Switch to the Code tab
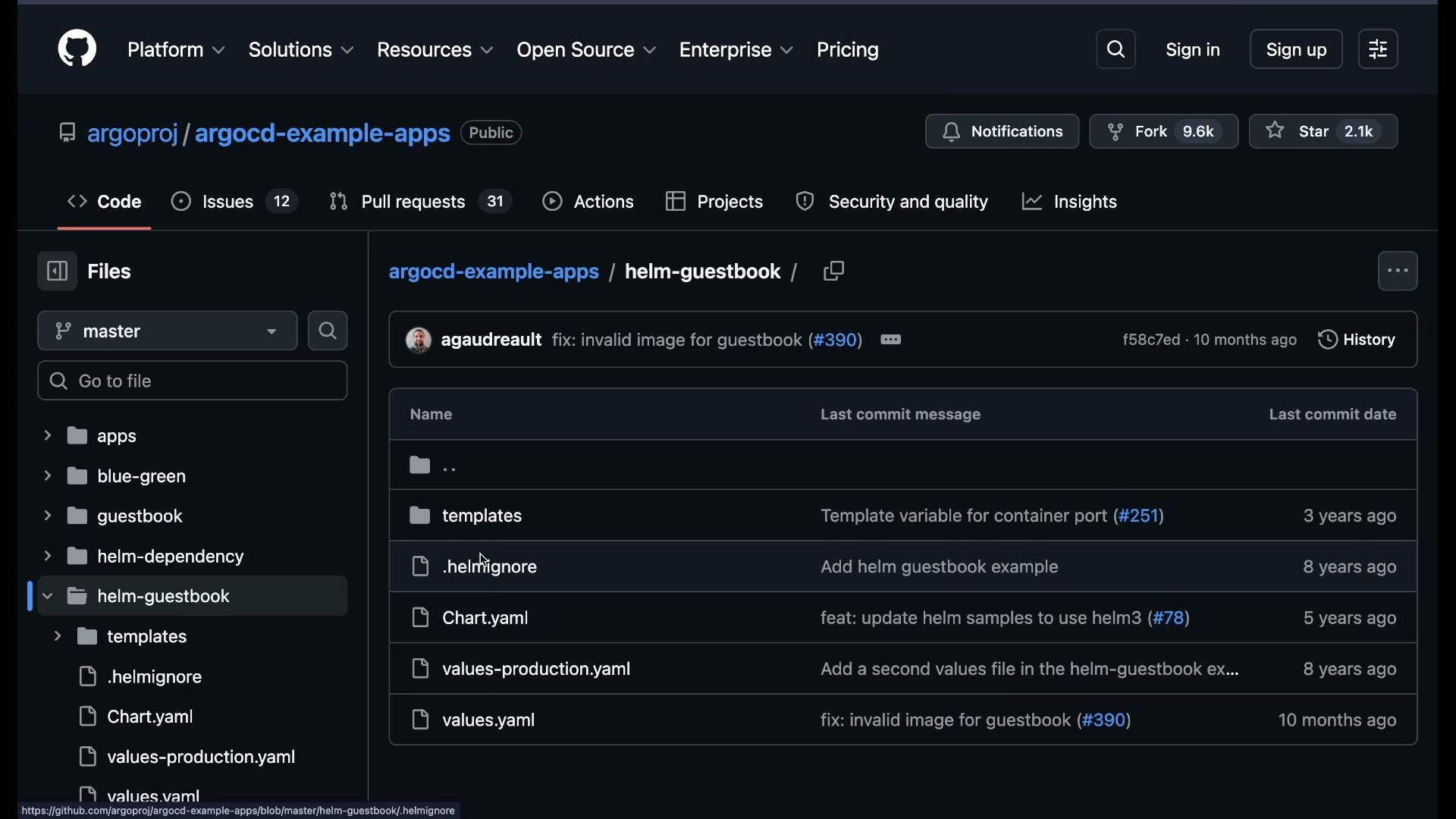This screenshot has width=1456, height=819. tap(104, 202)
